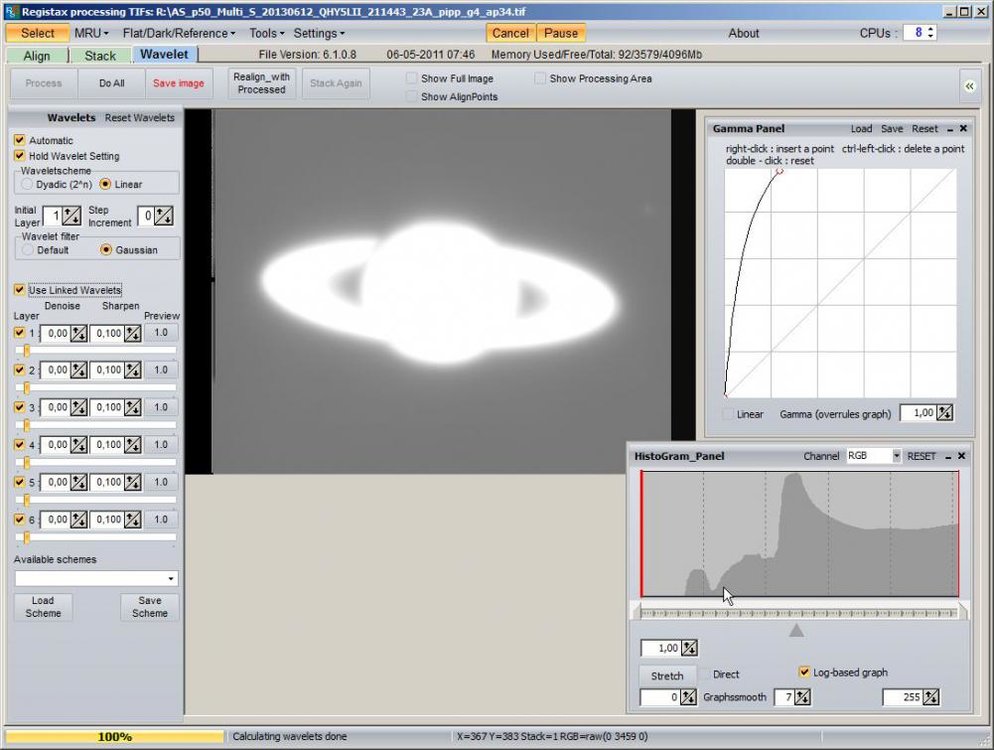The height and width of the screenshot is (750, 994).
Task: Click Layer 1 Sharpen value spinner icon
Action: [133, 333]
